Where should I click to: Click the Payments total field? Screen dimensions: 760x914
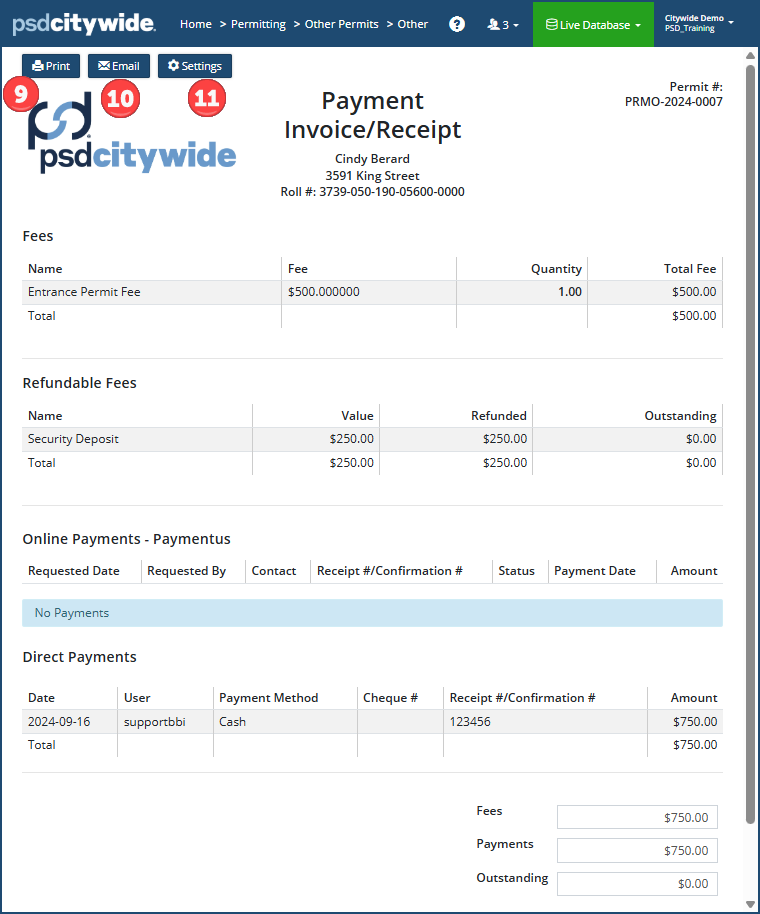[x=637, y=850]
